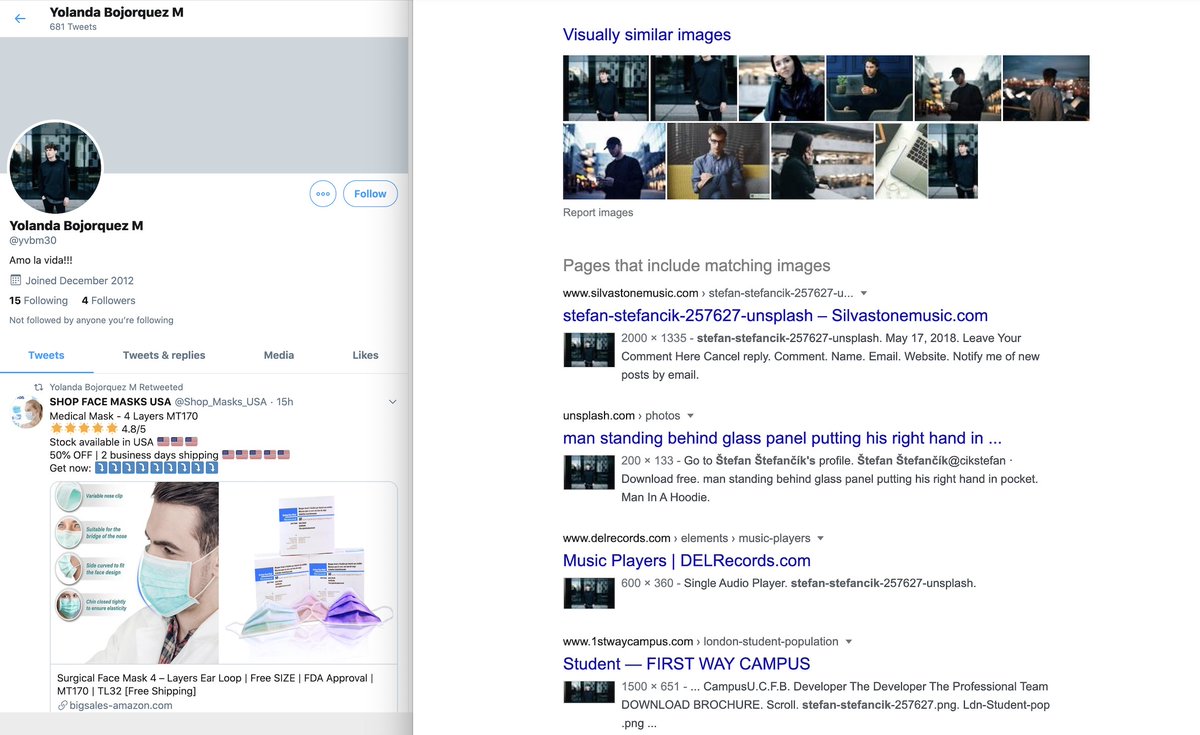Open the Visually similar images heading
Screen dimensions: 1200x735
pos(647,35)
